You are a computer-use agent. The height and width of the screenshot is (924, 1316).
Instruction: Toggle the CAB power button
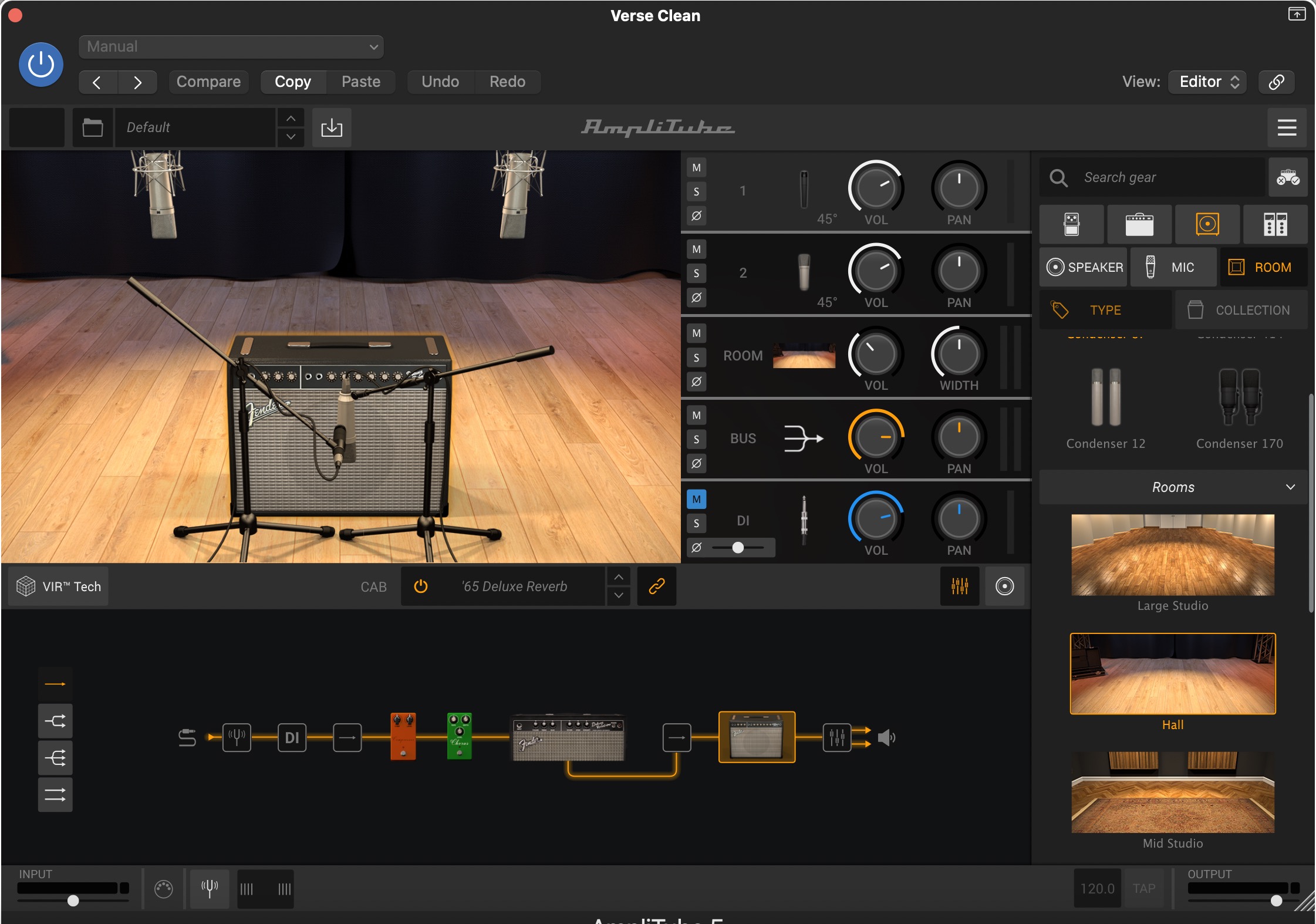click(x=421, y=586)
